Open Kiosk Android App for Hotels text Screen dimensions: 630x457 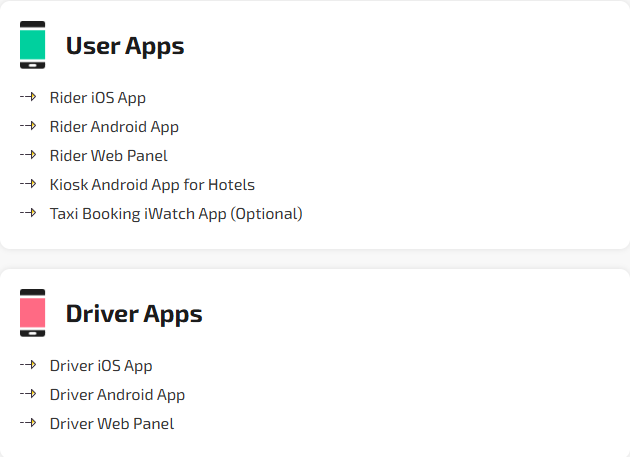point(152,185)
